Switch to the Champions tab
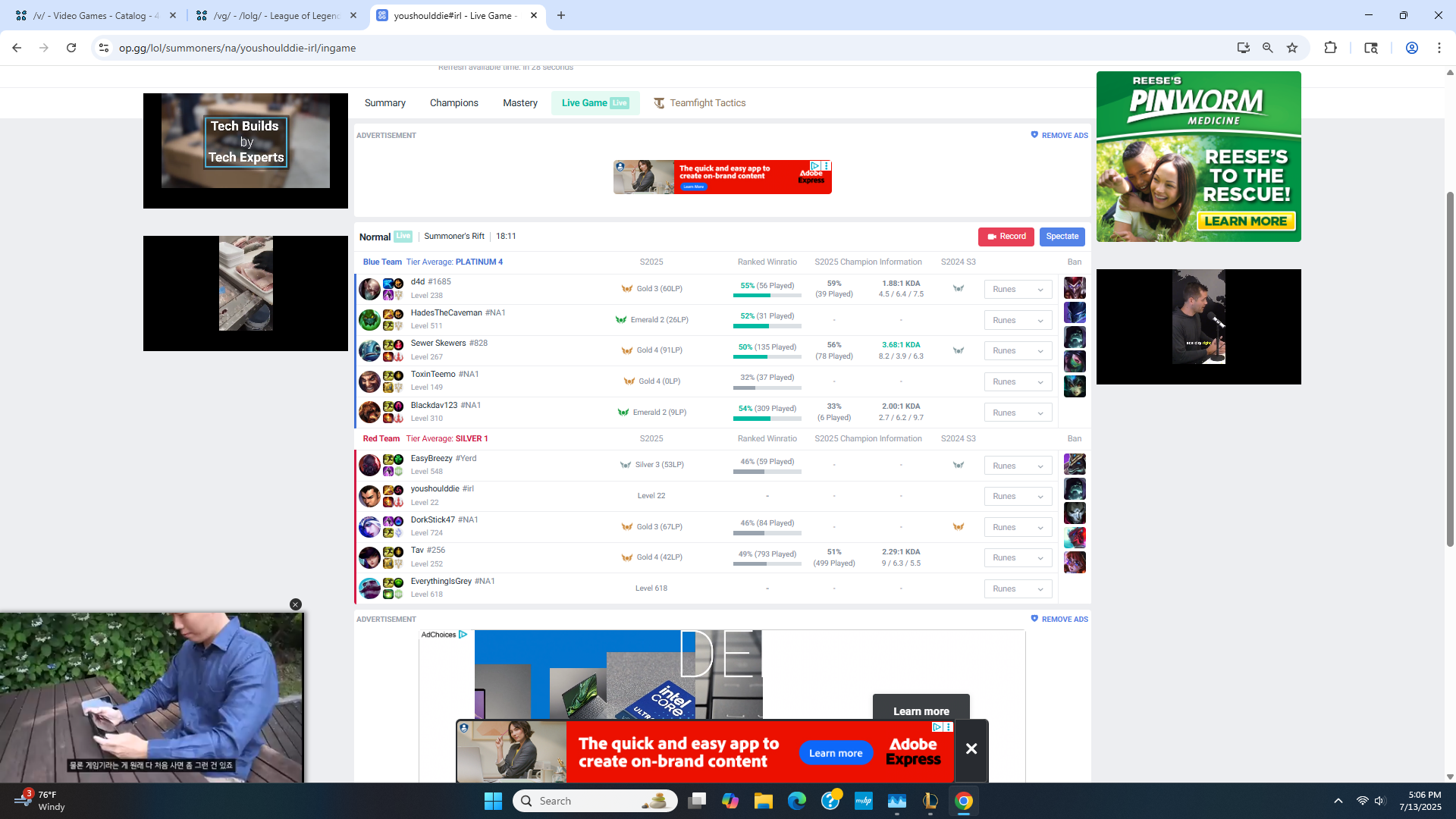The height and width of the screenshot is (819, 1456). coord(454,103)
